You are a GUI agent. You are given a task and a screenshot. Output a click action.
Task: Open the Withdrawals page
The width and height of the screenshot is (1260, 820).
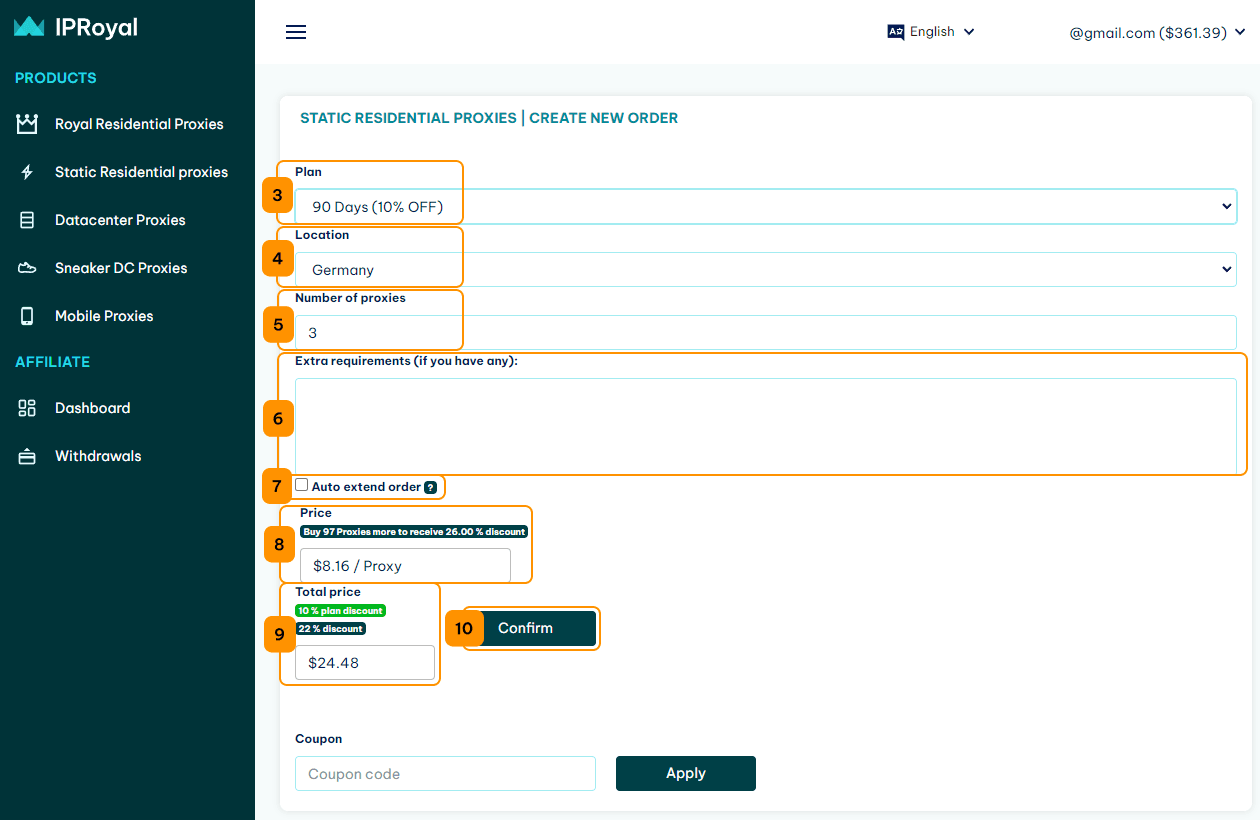98,456
